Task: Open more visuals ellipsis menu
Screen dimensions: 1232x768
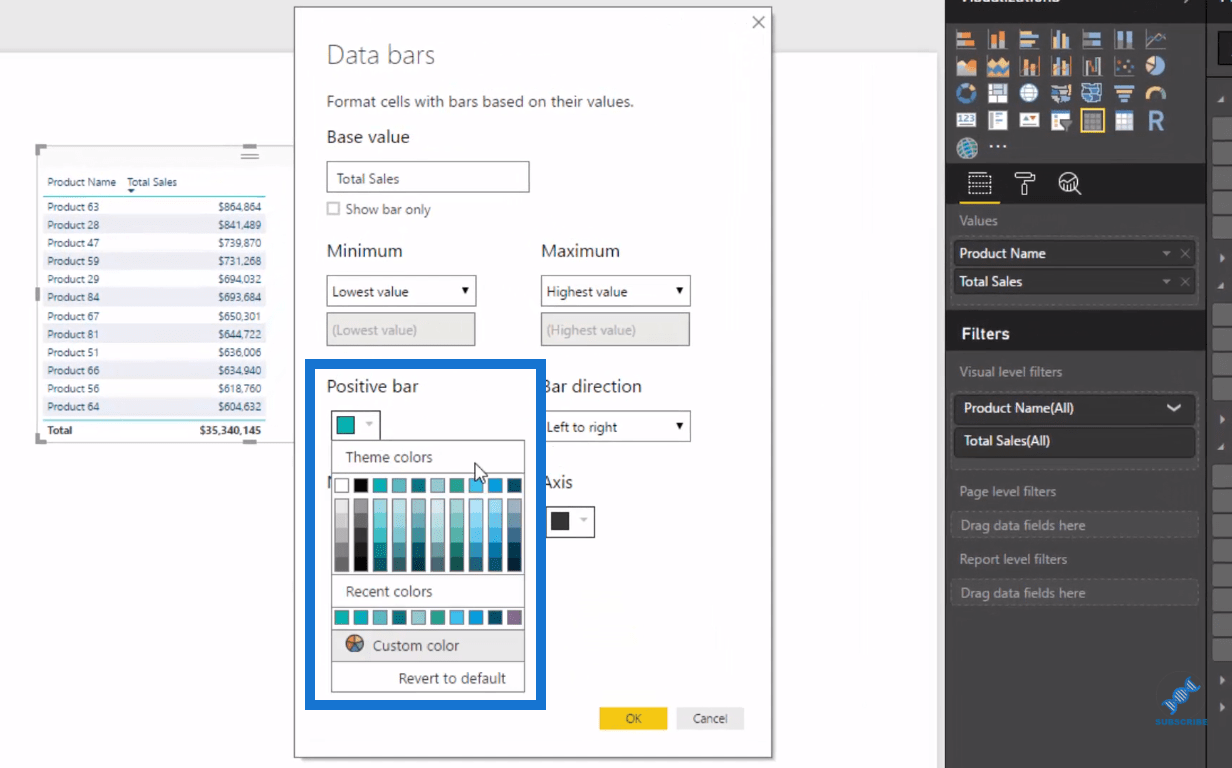Action: pyautogui.click(x=997, y=147)
